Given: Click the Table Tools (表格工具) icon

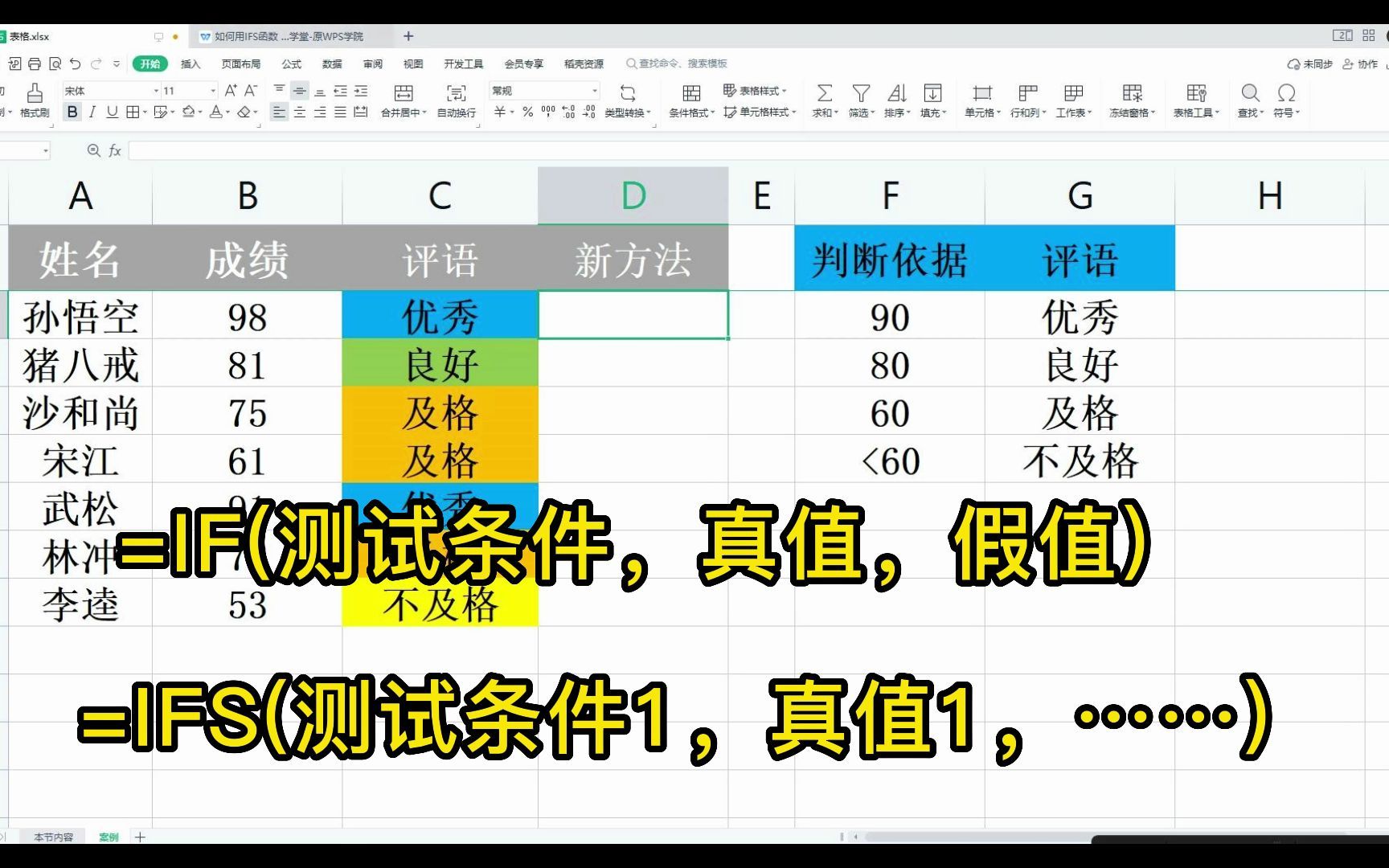Looking at the screenshot, I should click(x=1196, y=92).
